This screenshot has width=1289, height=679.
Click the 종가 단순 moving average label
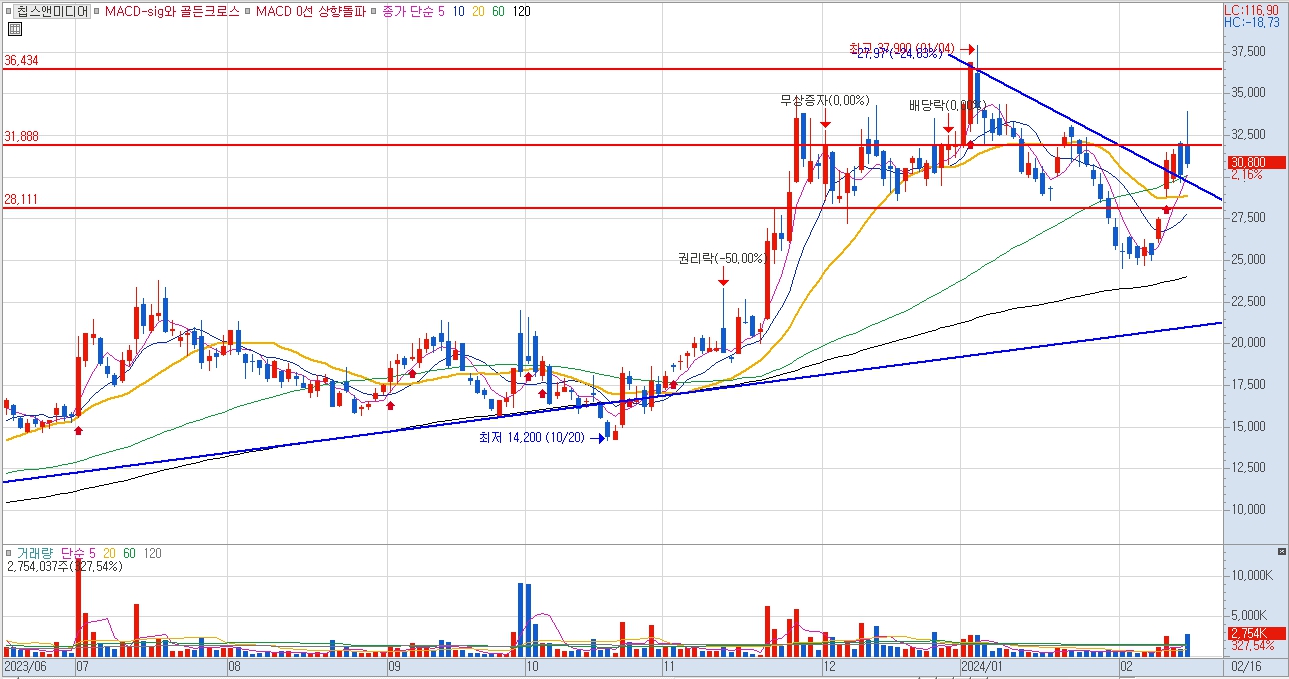tap(406, 12)
